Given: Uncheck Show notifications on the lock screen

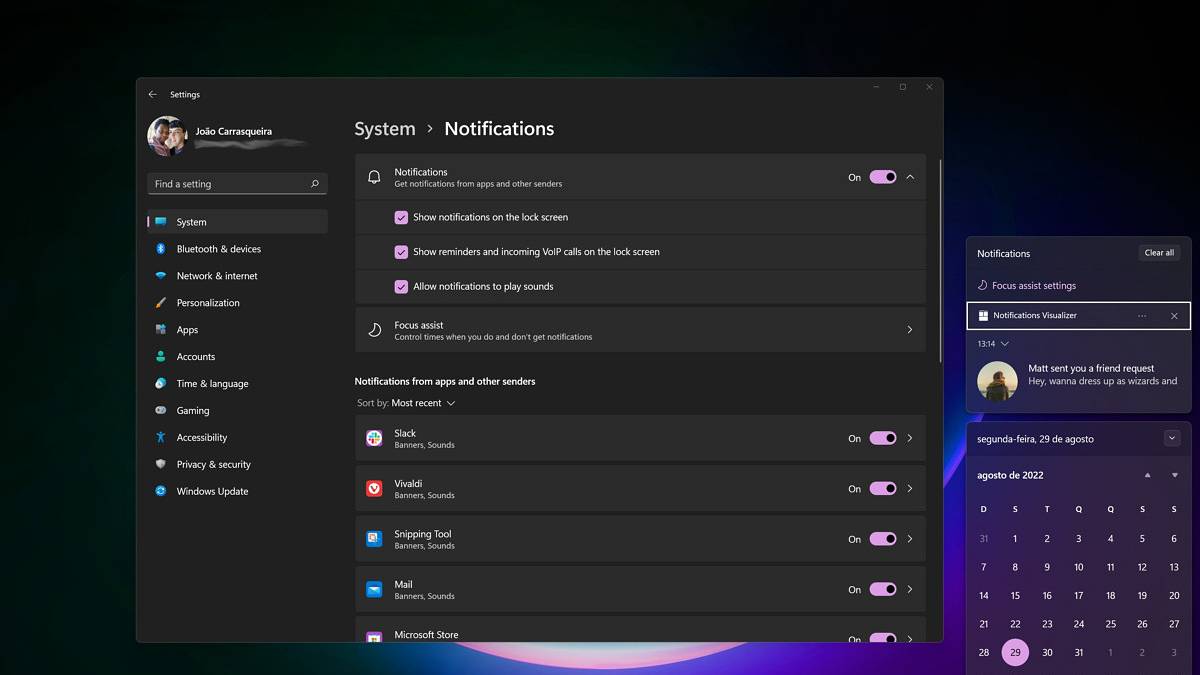Looking at the screenshot, I should (x=401, y=217).
